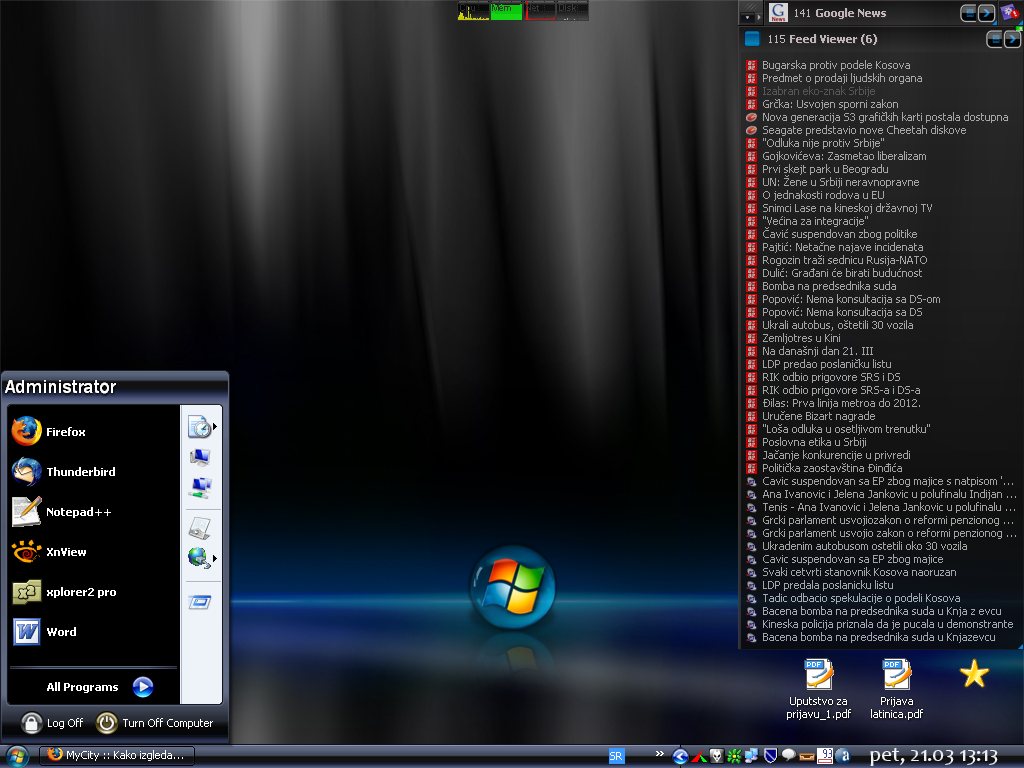Expand hidden taskbar items chevron
The width and height of the screenshot is (1024, 768).
tap(659, 755)
